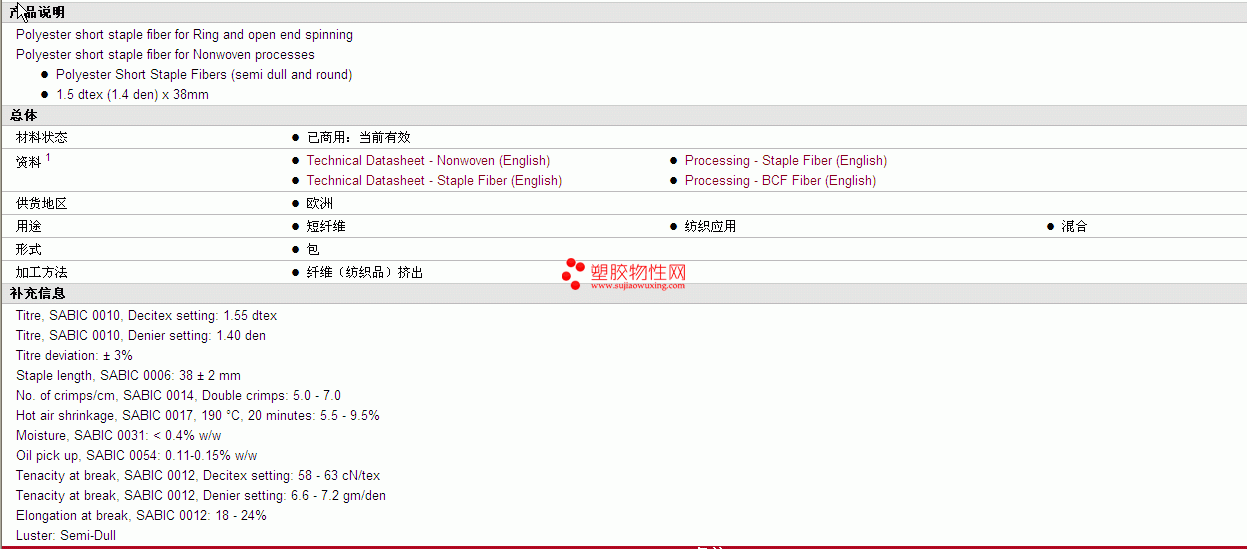
Task: Click the 欧洲 region value
Action: (320, 203)
